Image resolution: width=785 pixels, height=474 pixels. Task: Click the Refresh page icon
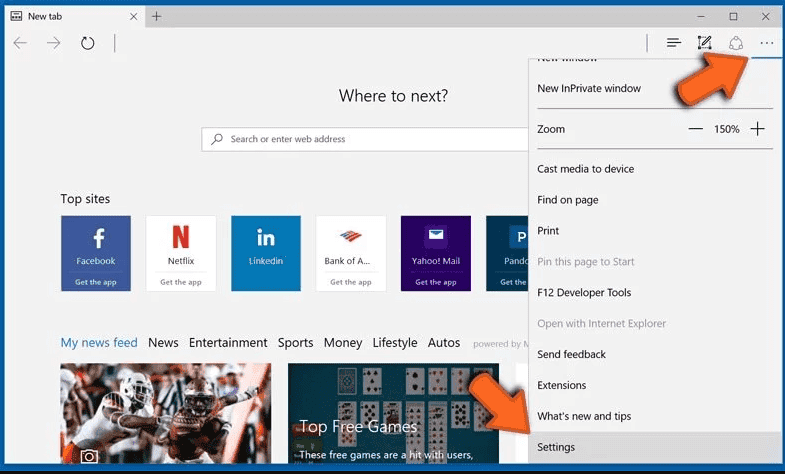tap(88, 43)
